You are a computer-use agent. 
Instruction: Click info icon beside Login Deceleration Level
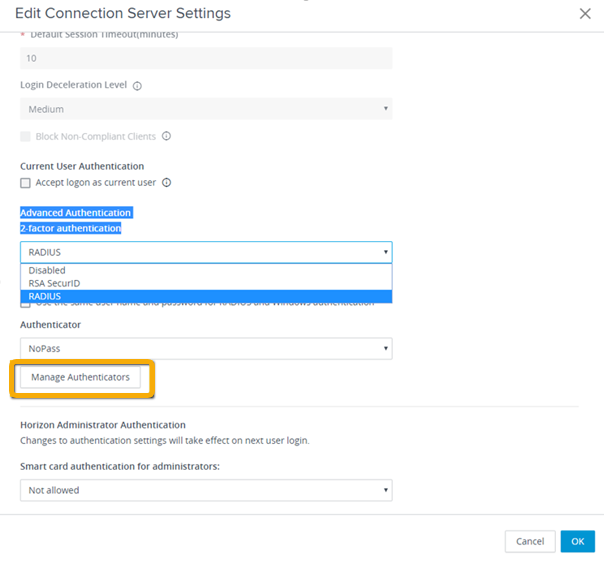click(137, 86)
